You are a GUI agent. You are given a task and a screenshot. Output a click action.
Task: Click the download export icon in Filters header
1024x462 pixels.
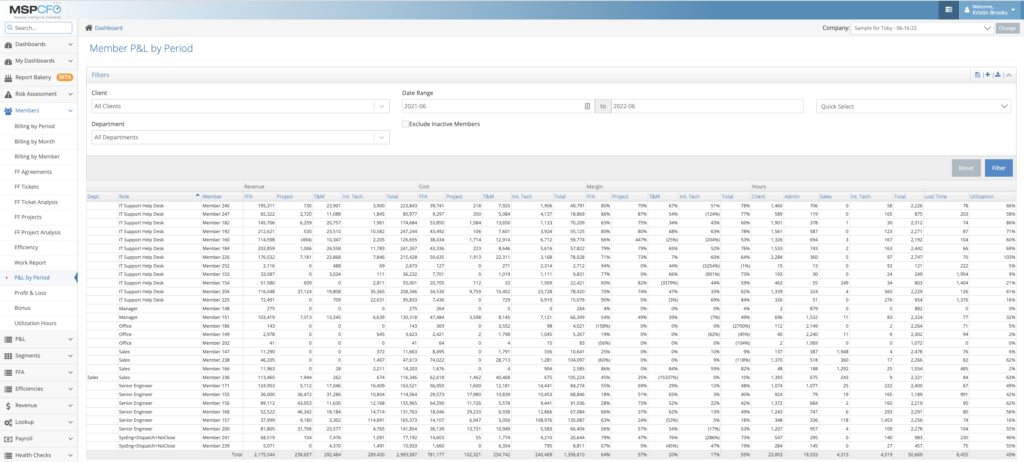point(997,75)
